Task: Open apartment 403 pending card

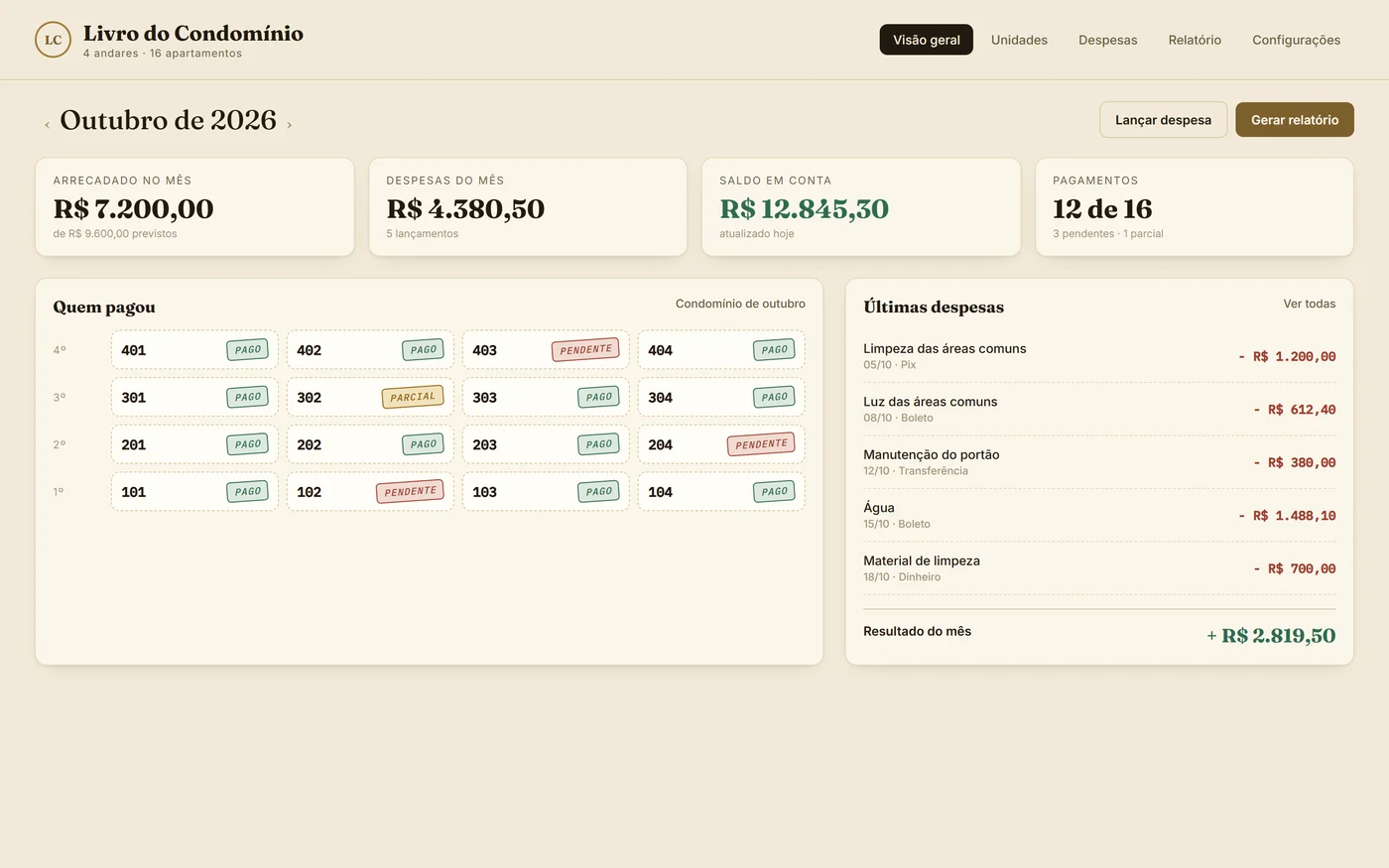Action: coord(546,350)
